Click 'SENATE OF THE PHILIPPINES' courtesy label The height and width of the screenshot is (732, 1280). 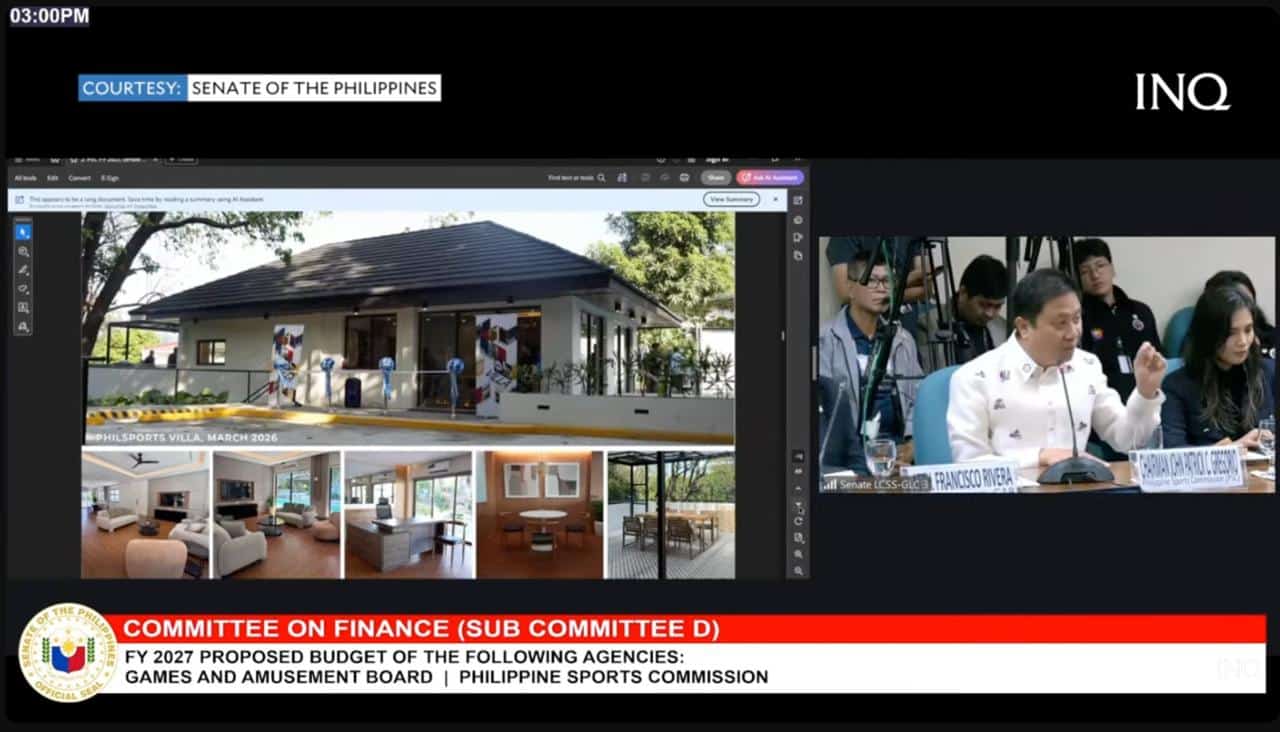(x=314, y=88)
